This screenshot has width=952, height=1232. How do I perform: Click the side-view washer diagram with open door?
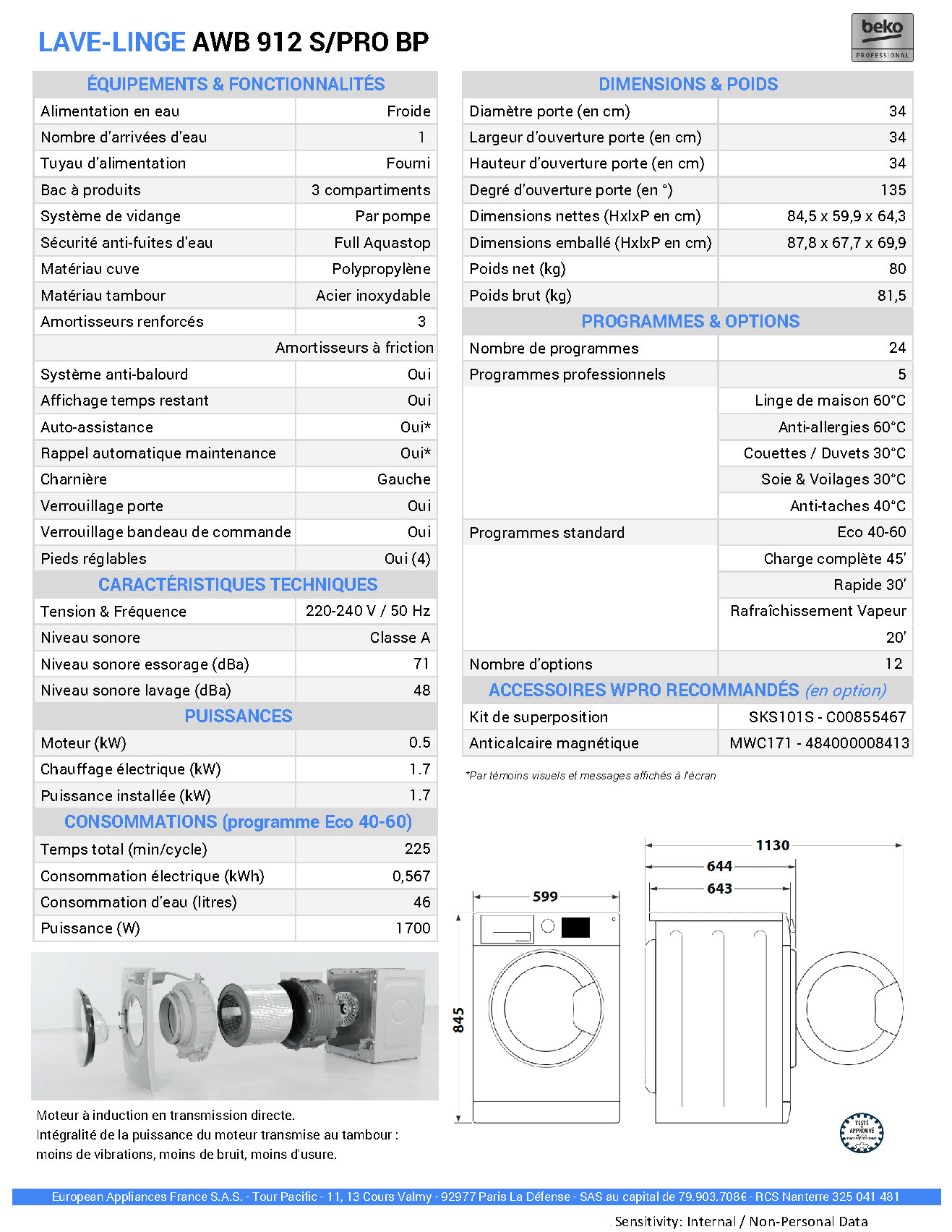pos(773,1018)
